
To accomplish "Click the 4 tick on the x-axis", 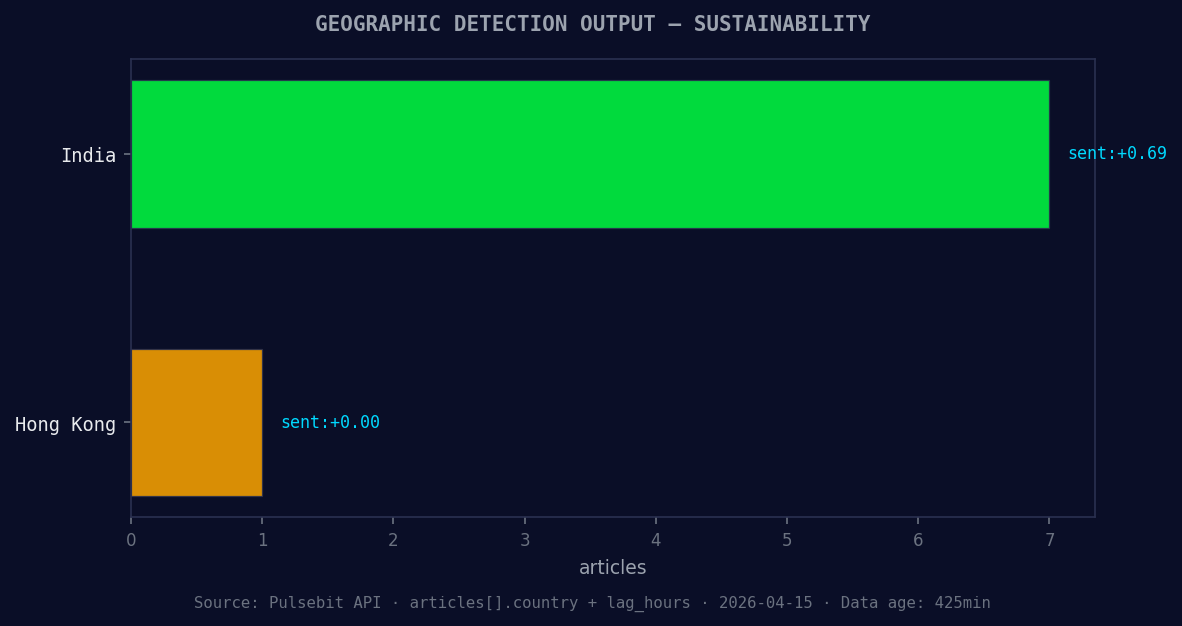I will pos(656,538).
